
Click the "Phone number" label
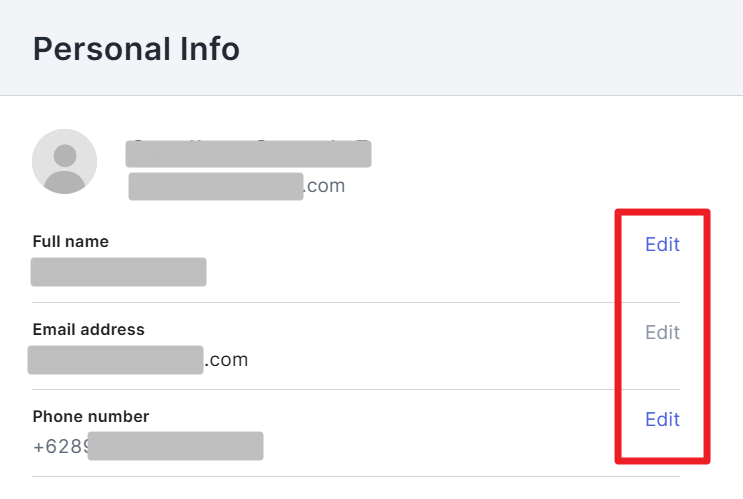pyautogui.click(x=91, y=416)
